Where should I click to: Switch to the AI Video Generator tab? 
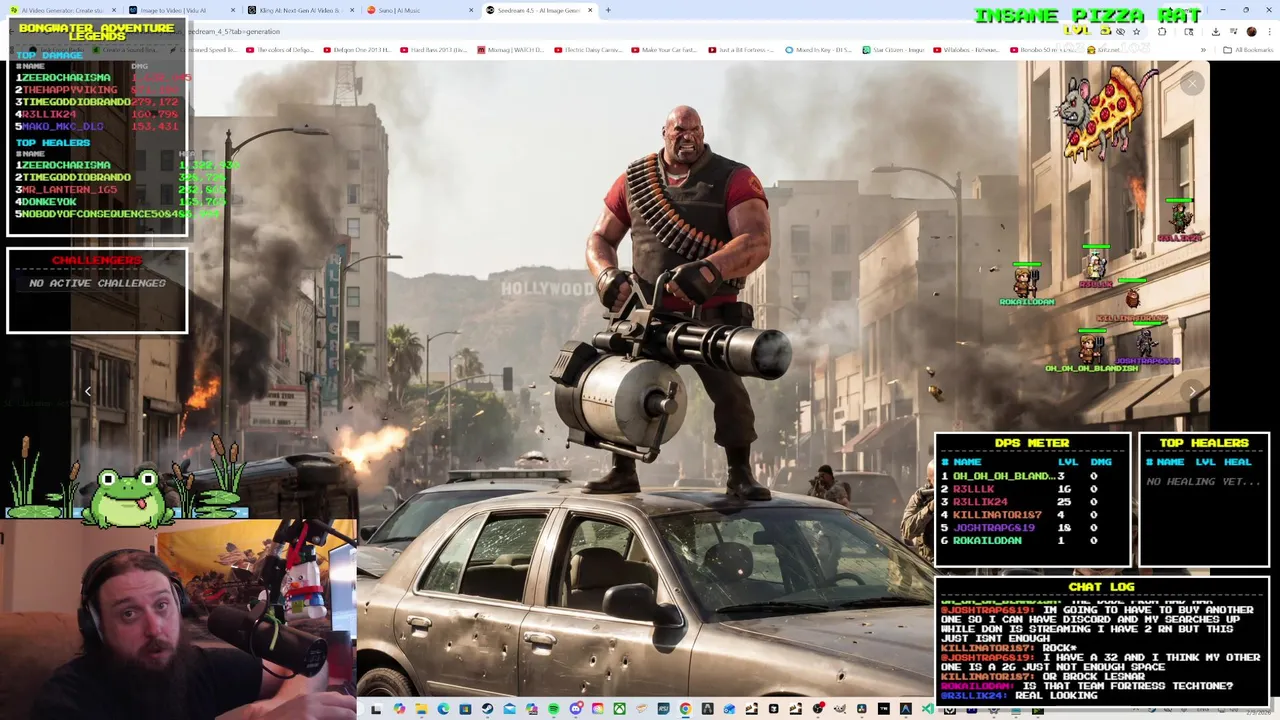[x=62, y=10]
